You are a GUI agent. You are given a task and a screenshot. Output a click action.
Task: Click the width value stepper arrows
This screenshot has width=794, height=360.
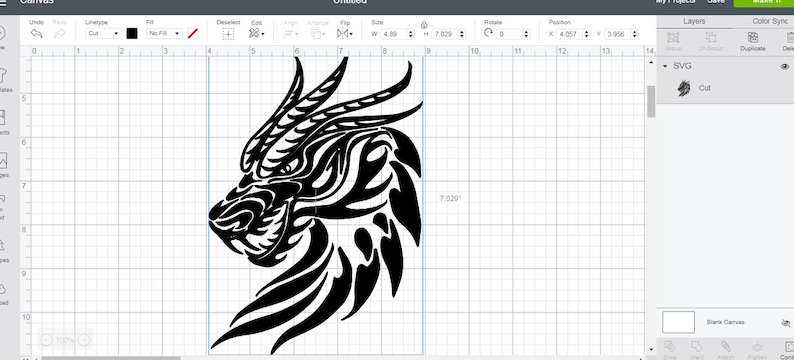click(411, 34)
